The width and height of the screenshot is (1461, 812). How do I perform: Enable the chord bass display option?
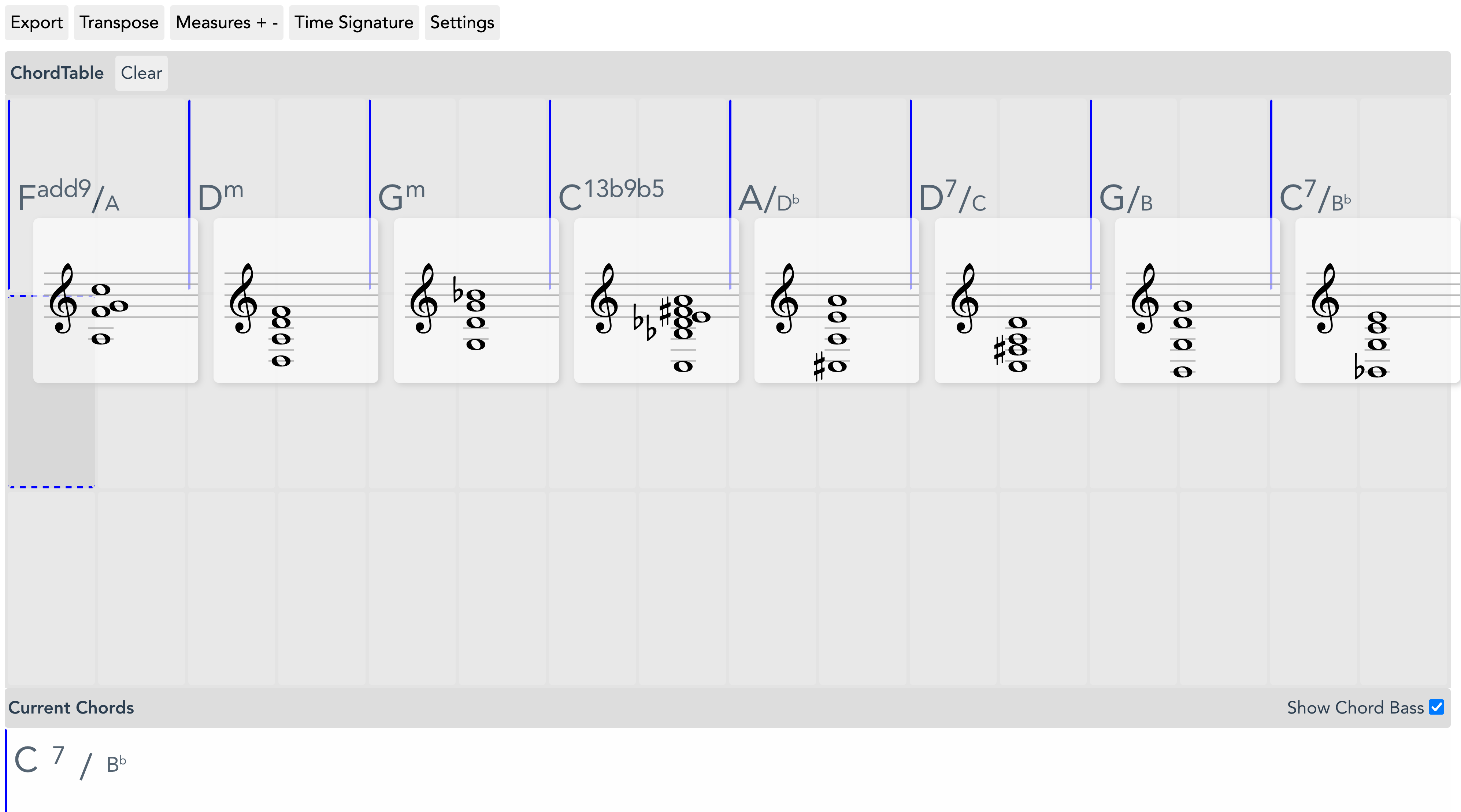tap(1437, 708)
